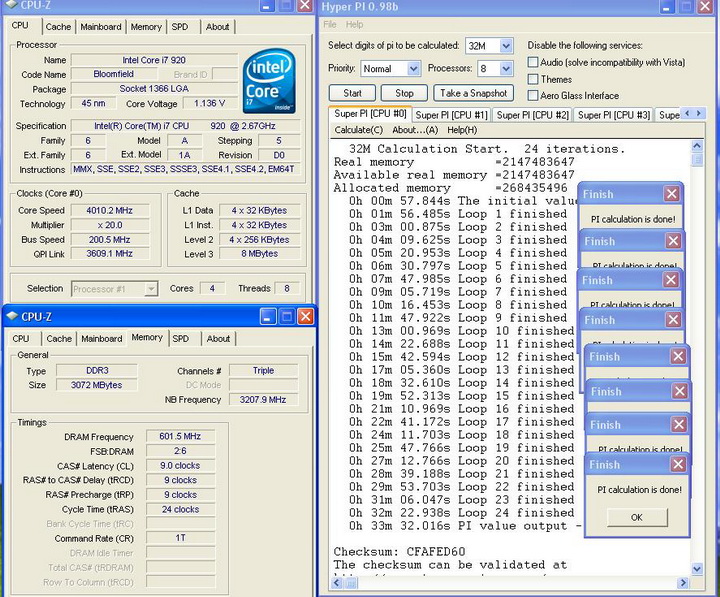Switch to the Super PI [CPU #1] tab
720x597 pixels.
[x=451, y=115]
